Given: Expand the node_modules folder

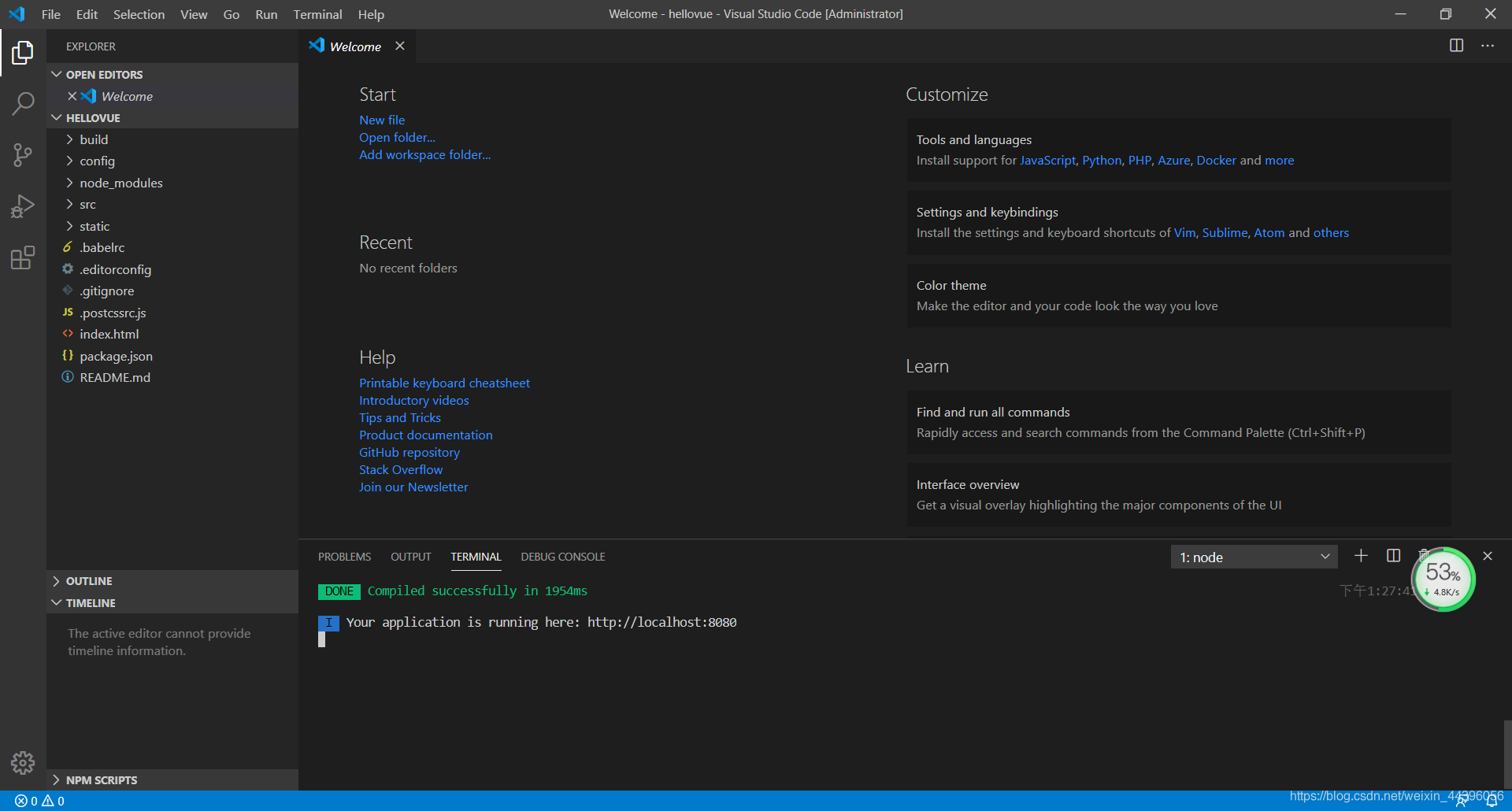Looking at the screenshot, I should coord(120,183).
